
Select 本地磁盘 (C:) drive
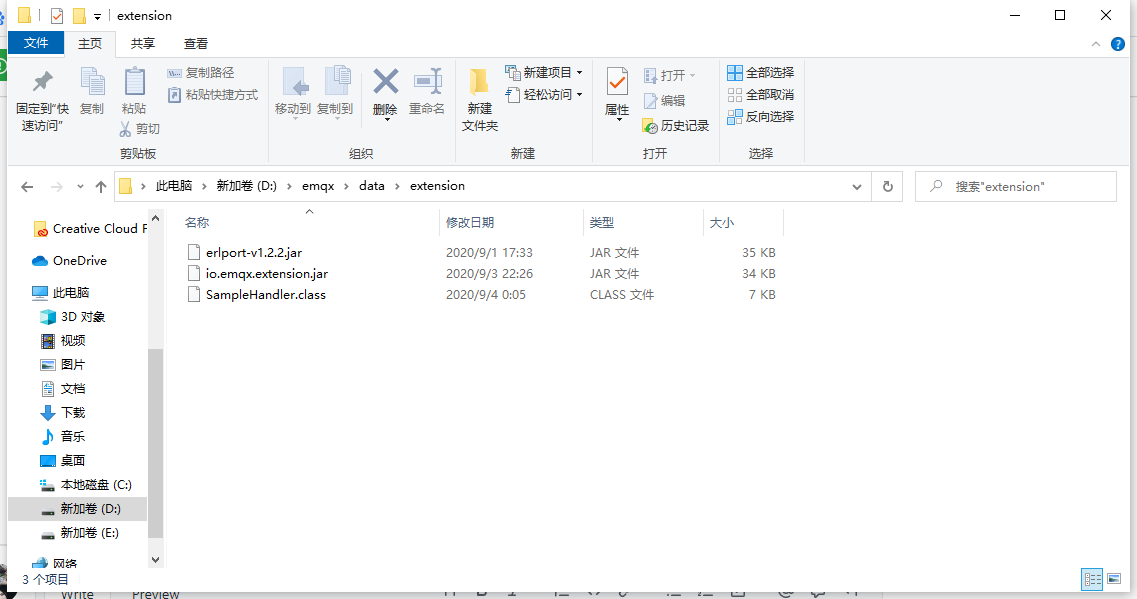(x=86, y=484)
